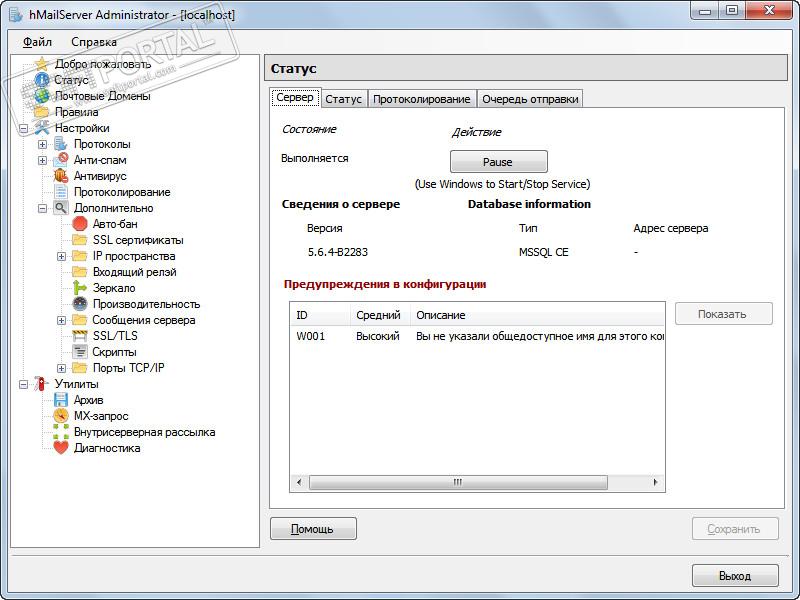Select the Скрипты tree item
The width and height of the screenshot is (800, 600).
(x=114, y=352)
